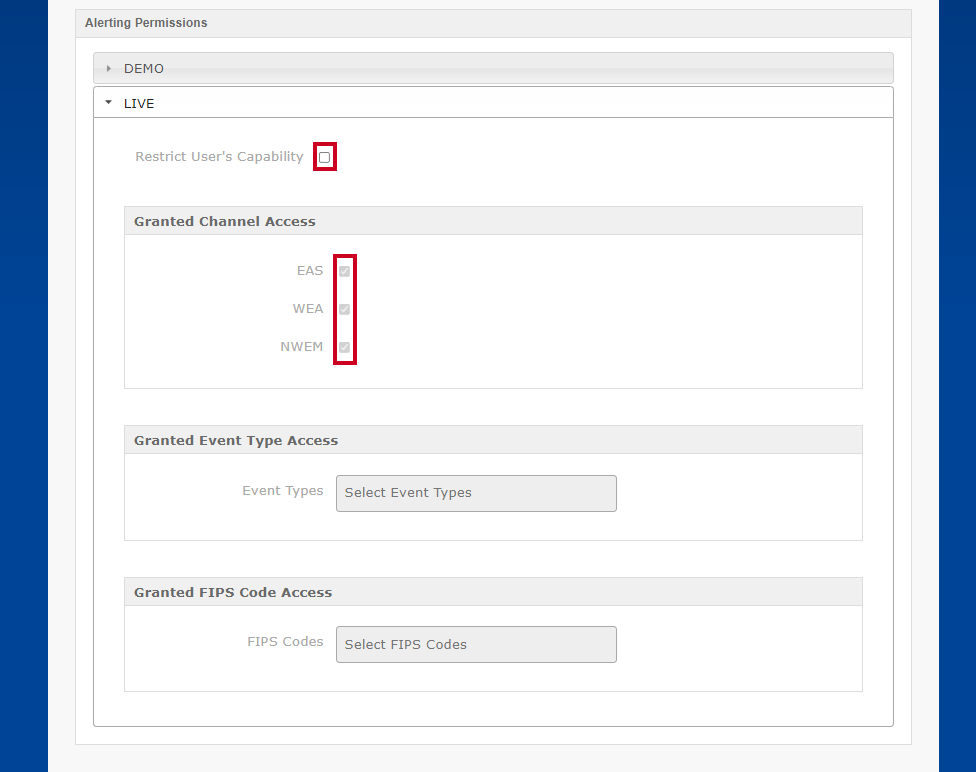Click the EAS label
Screen dimensions: 976x772
tap(310, 271)
